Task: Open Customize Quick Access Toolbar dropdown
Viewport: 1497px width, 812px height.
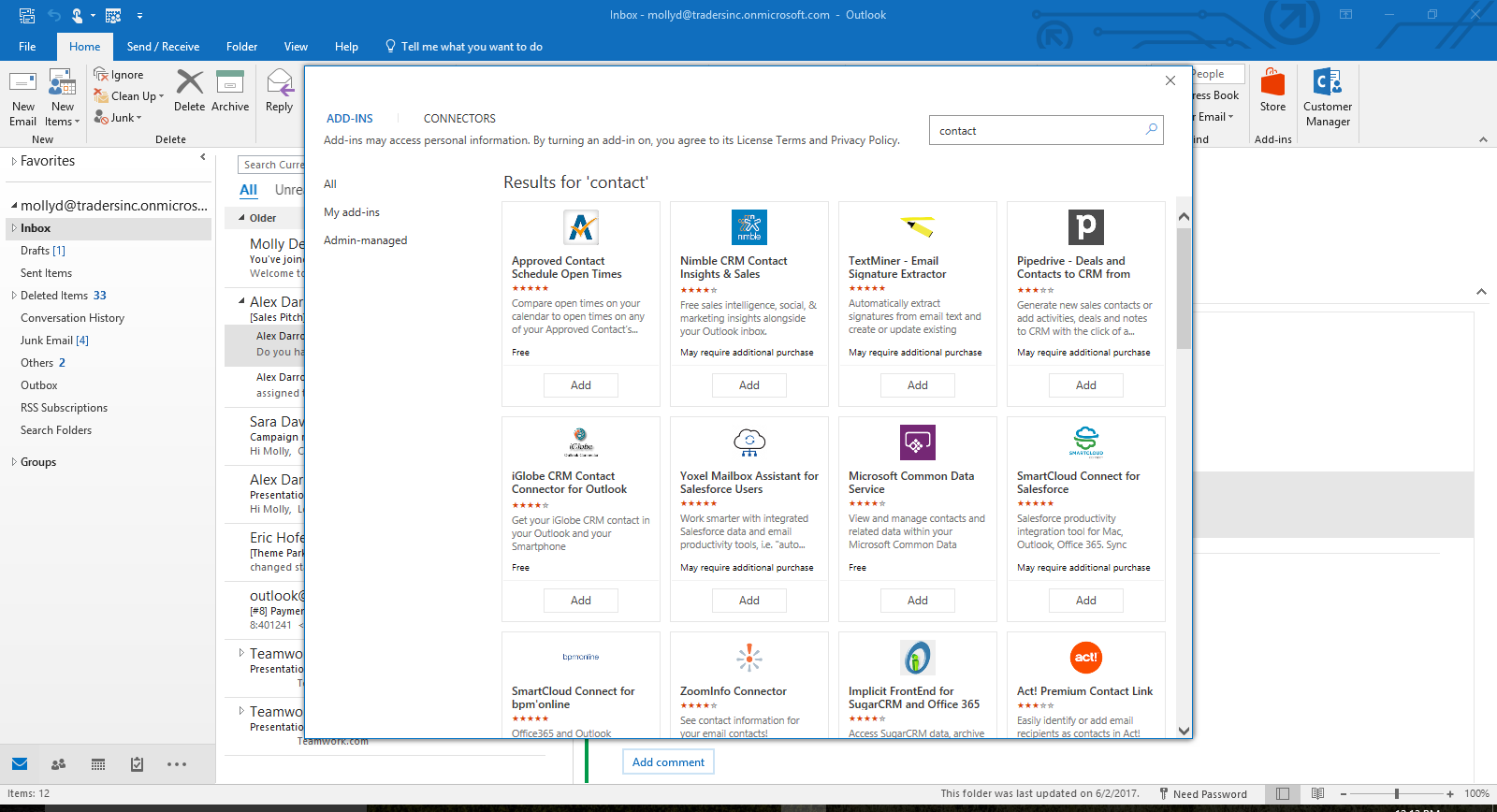Action: (x=139, y=15)
